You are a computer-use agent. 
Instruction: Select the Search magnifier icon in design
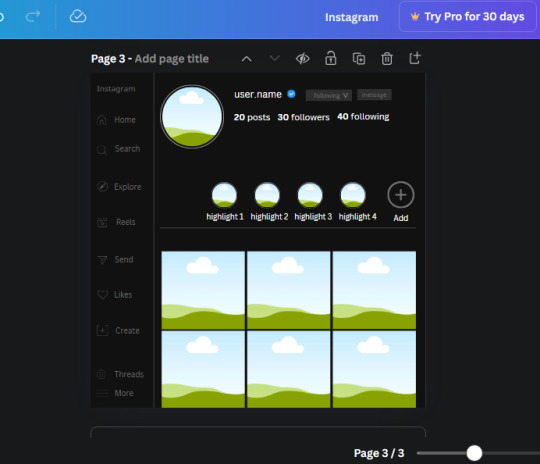tap(102, 150)
